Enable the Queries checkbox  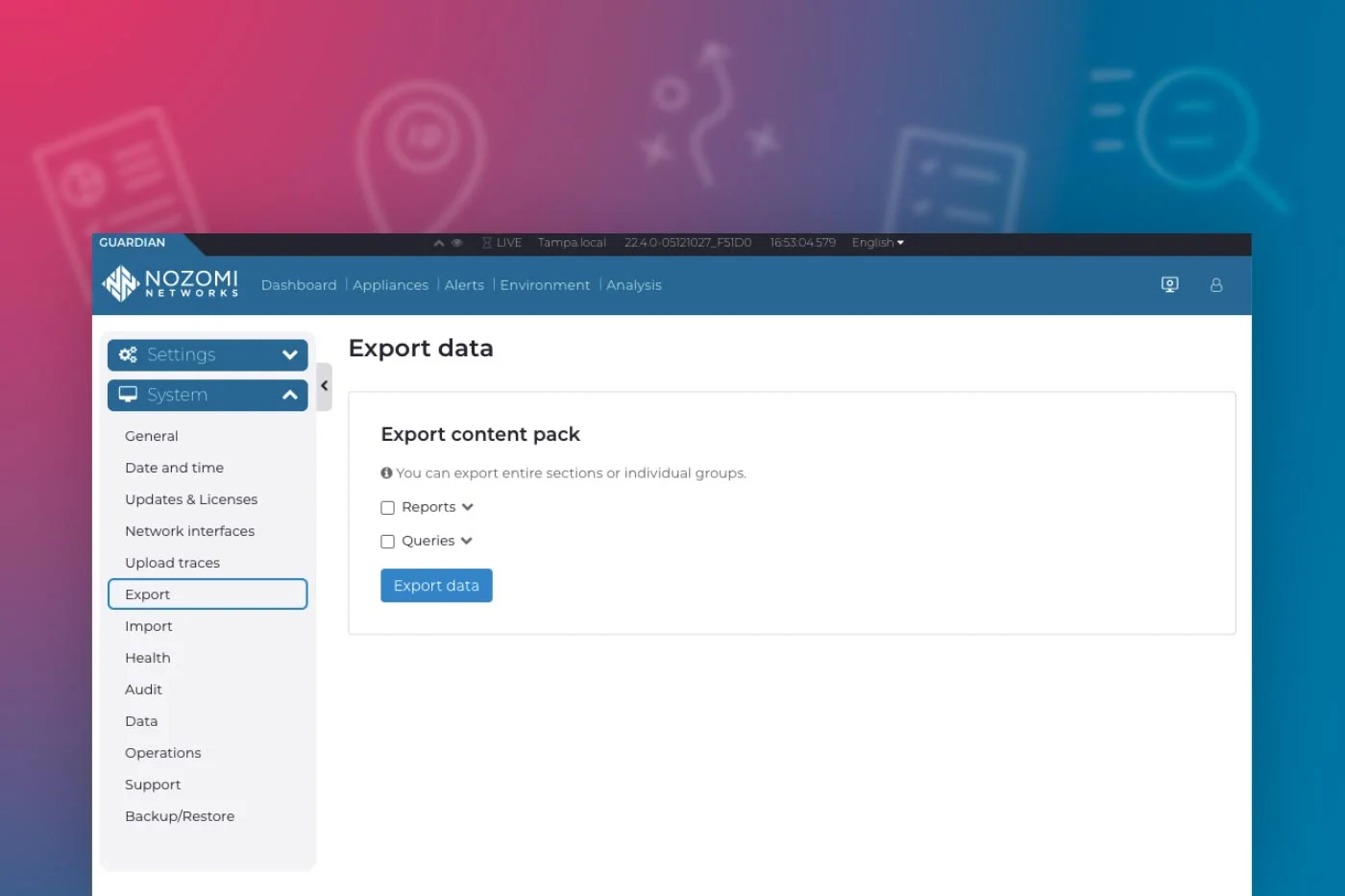[387, 541]
